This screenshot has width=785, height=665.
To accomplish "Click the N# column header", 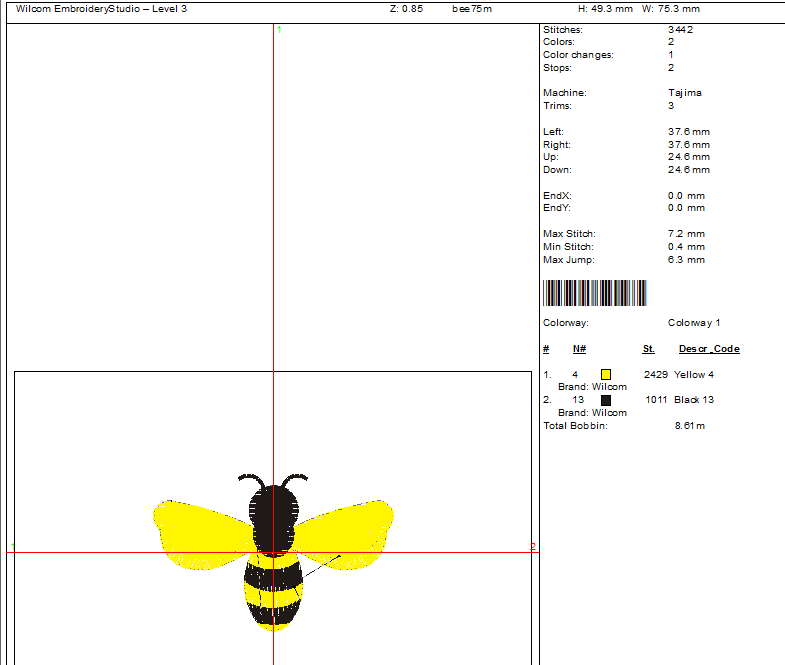I will [x=579, y=349].
